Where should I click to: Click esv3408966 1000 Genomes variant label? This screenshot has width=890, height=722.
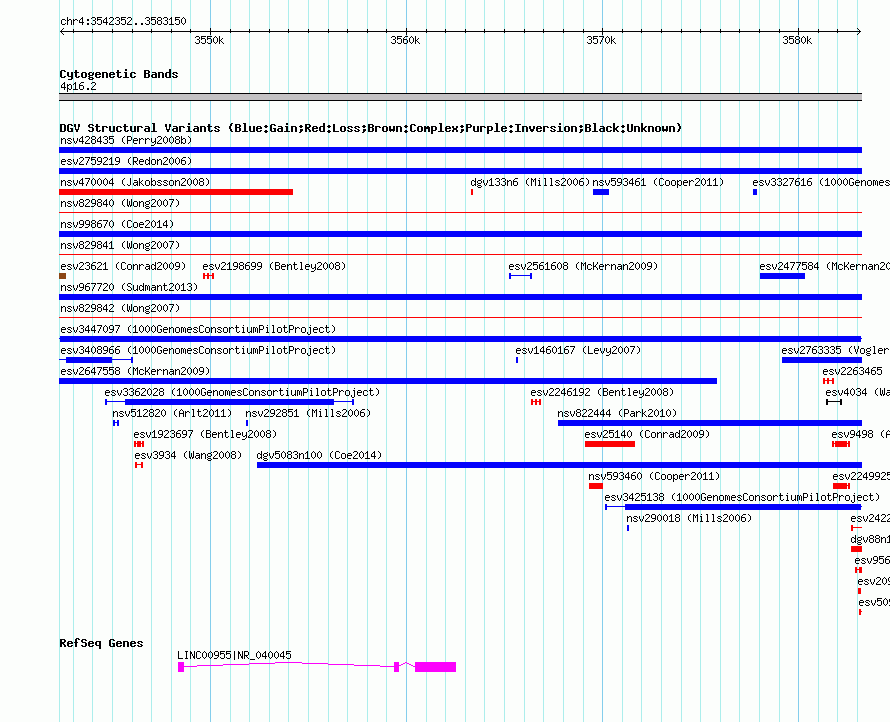click(198, 350)
